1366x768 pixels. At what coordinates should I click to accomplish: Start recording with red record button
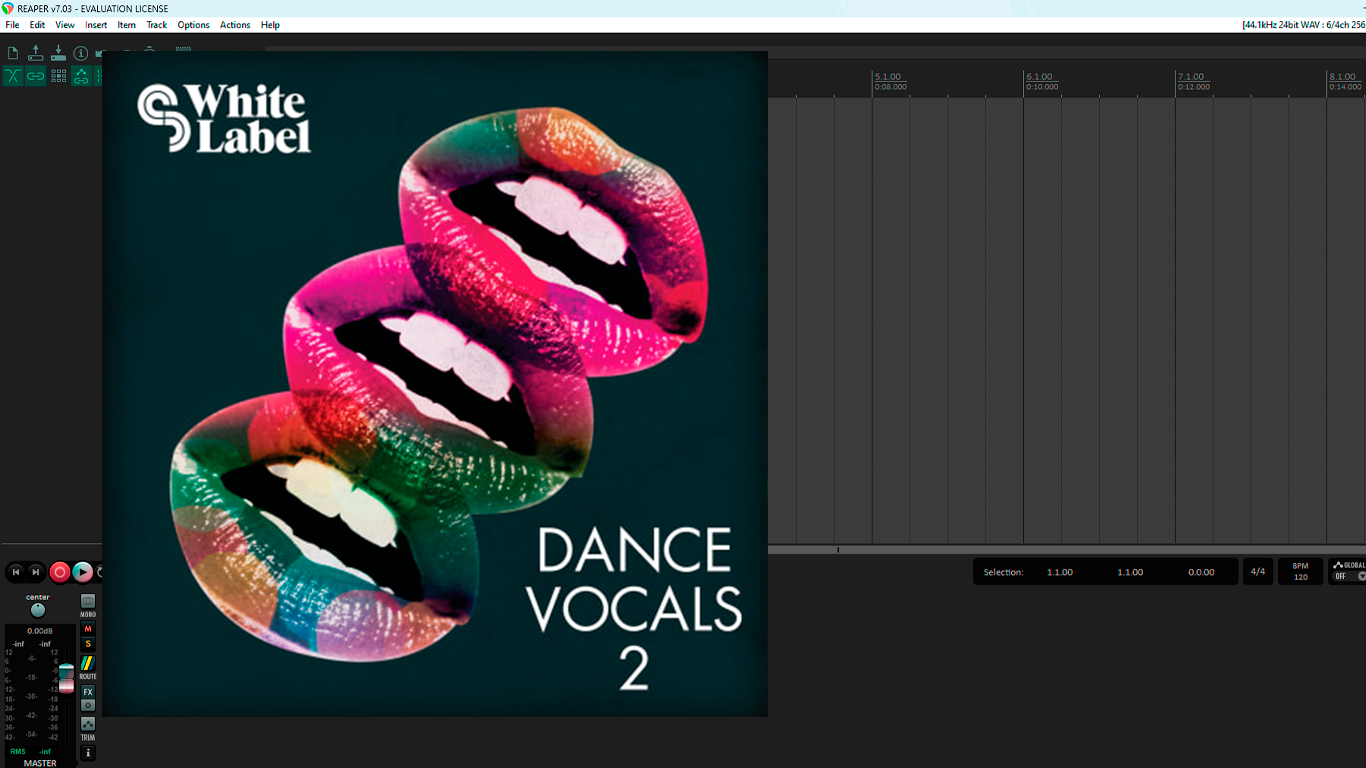(x=60, y=572)
